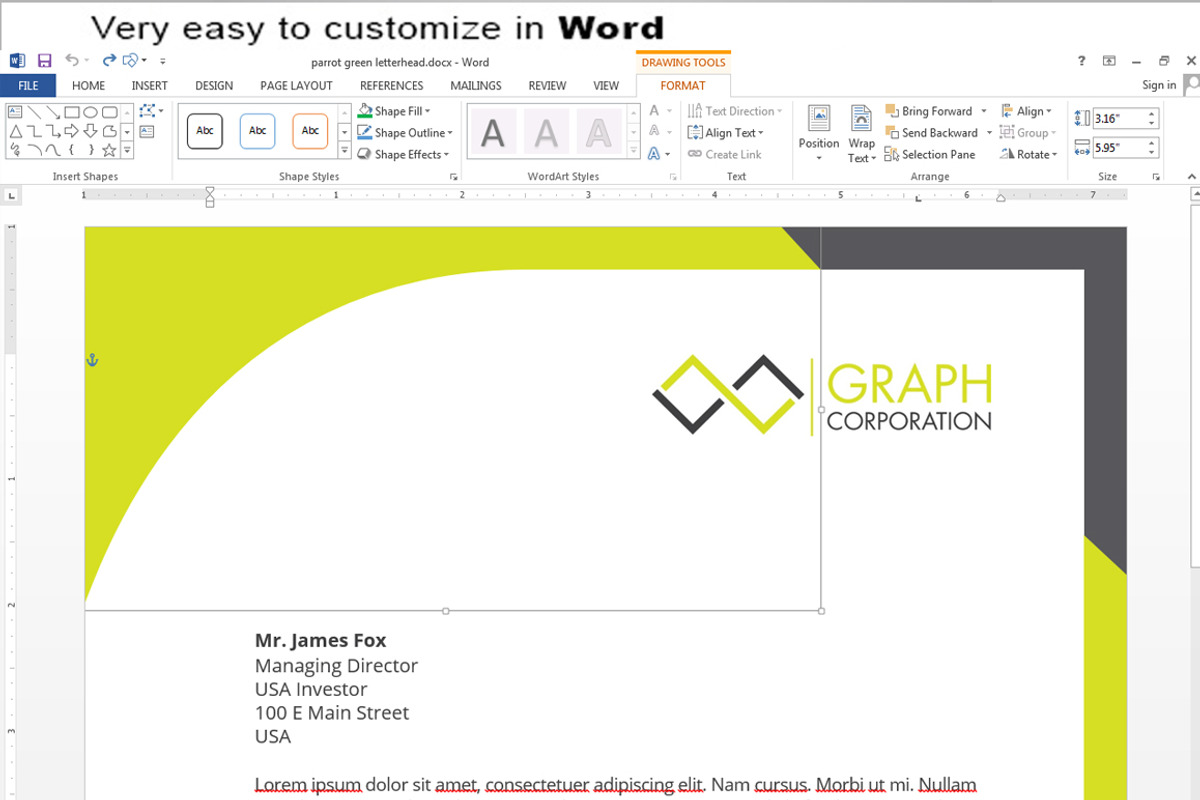Switch to the REVIEW tab
1200x800 pixels.
pos(547,86)
